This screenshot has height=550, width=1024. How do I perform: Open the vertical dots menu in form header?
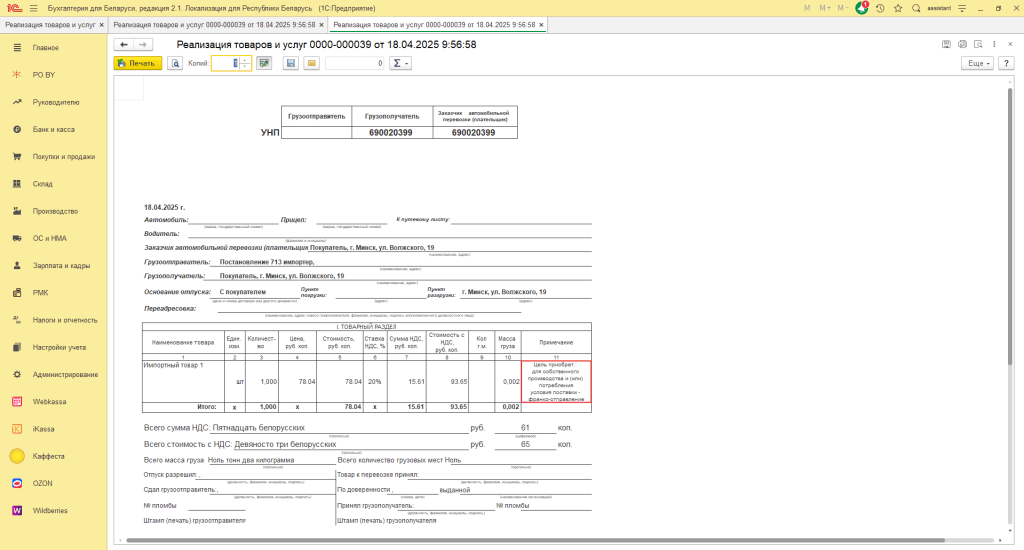994,44
